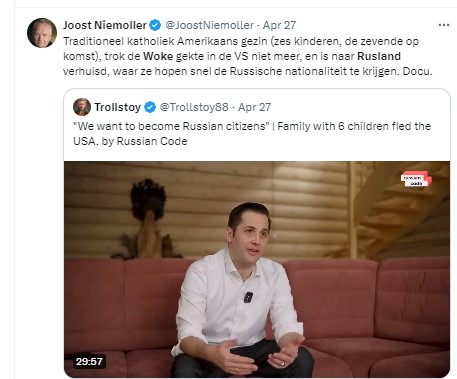
Task: Click the Russian Code logo on video
Action: click(416, 179)
